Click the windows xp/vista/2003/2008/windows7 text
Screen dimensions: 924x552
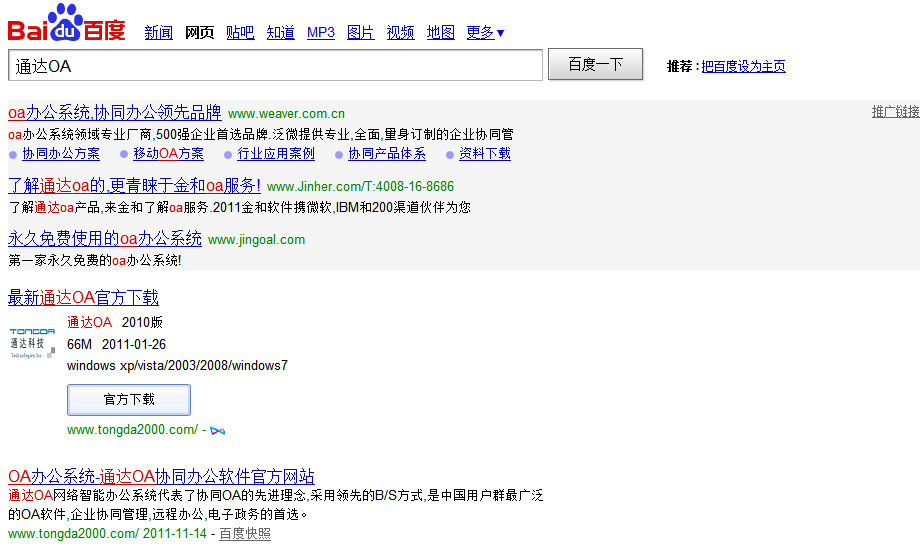pyautogui.click(x=177, y=366)
